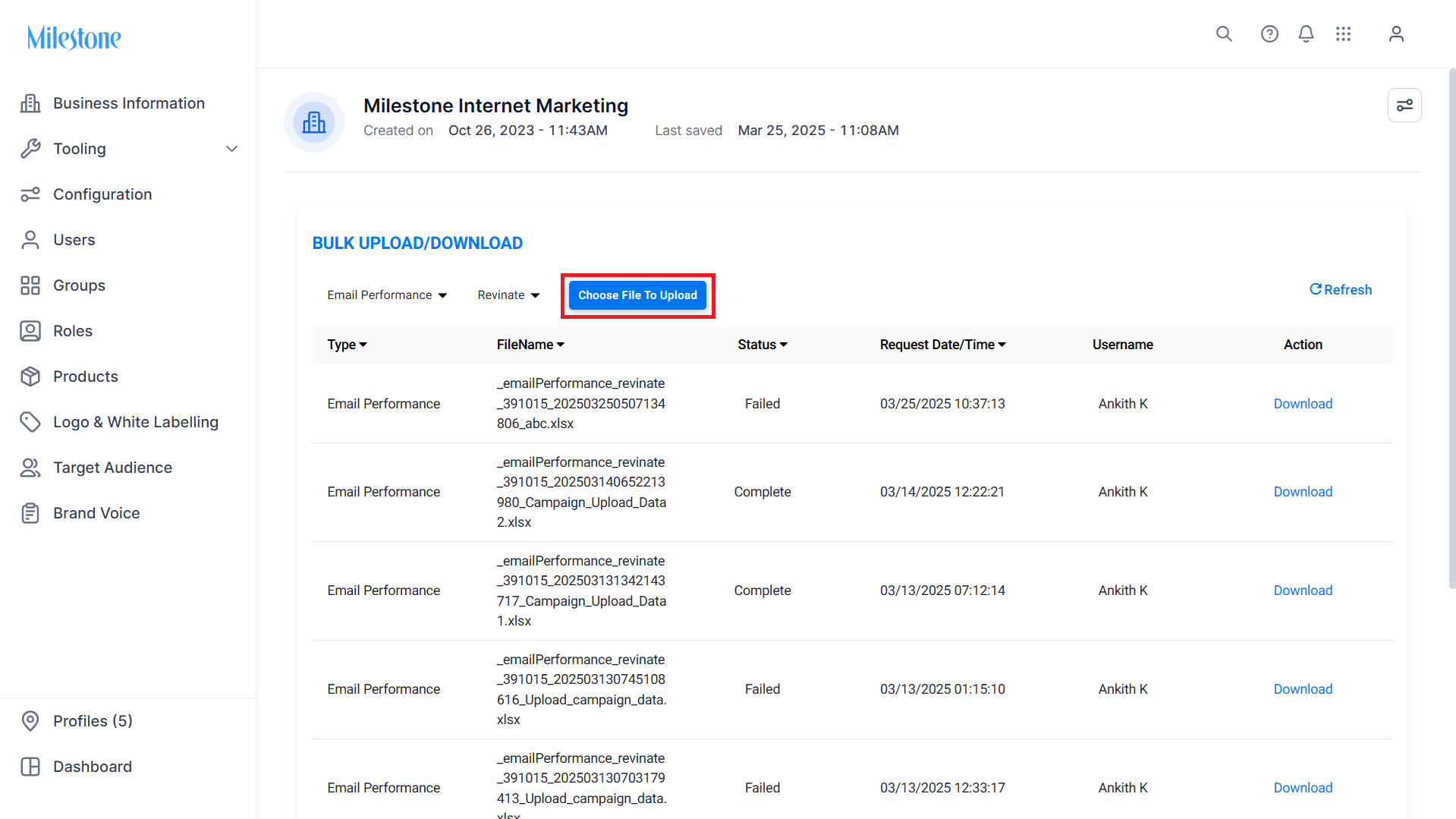Screen dimensions: 1456x819
Task: Open the Groups section
Action: [x=79, y=285]
